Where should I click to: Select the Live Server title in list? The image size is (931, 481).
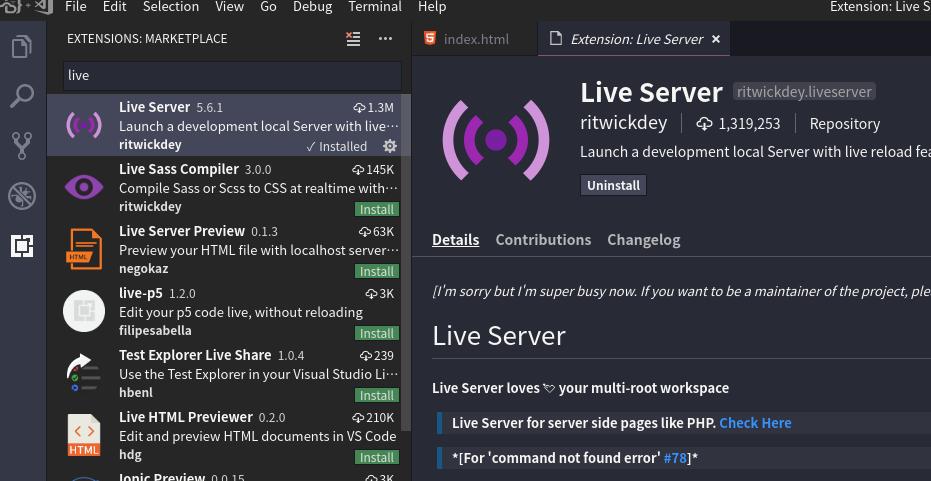(154, 107)
